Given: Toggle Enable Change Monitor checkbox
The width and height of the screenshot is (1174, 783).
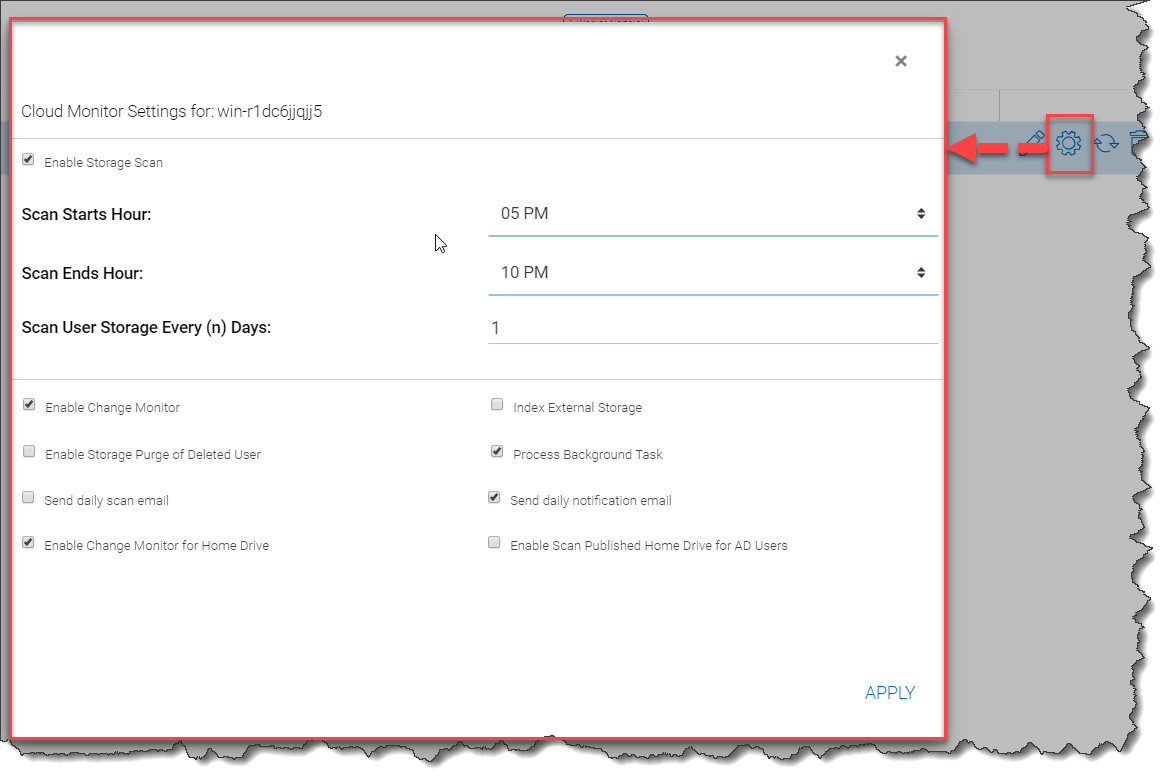Looking at the screenshot, I should [29, 404].
